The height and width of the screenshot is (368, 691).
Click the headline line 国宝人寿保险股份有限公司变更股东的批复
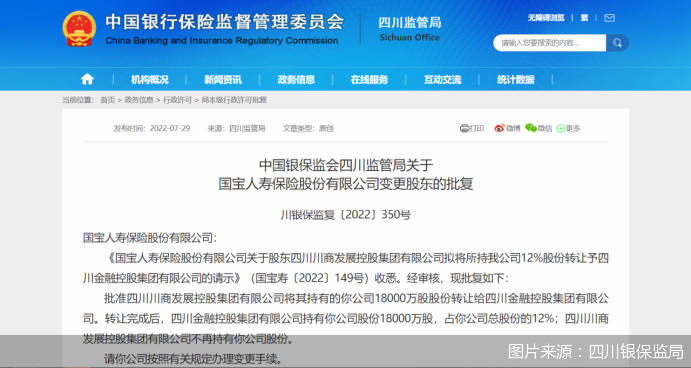click(346, 184)
